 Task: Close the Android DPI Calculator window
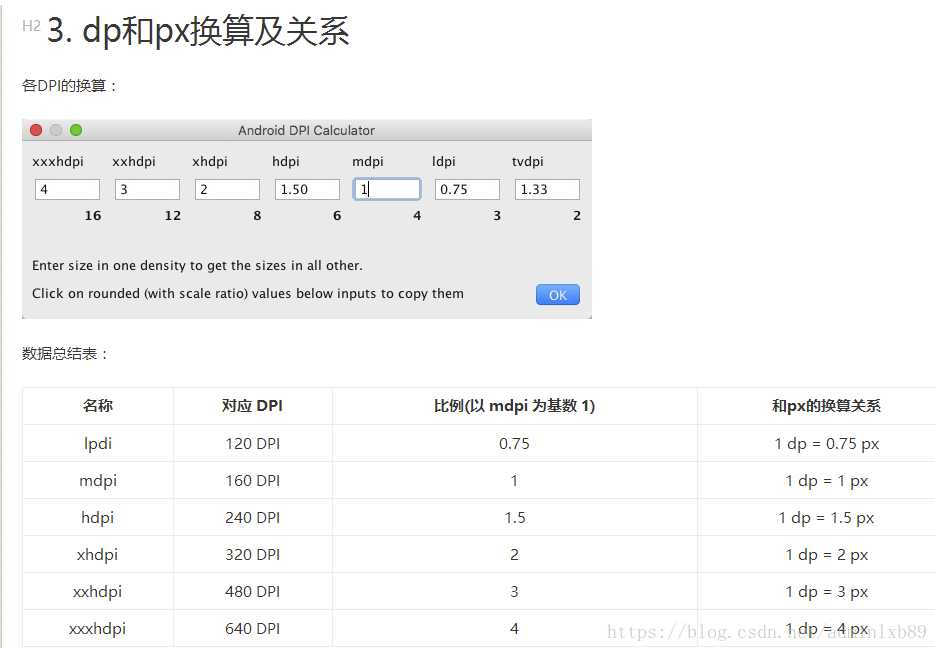[x=36, y=130]
